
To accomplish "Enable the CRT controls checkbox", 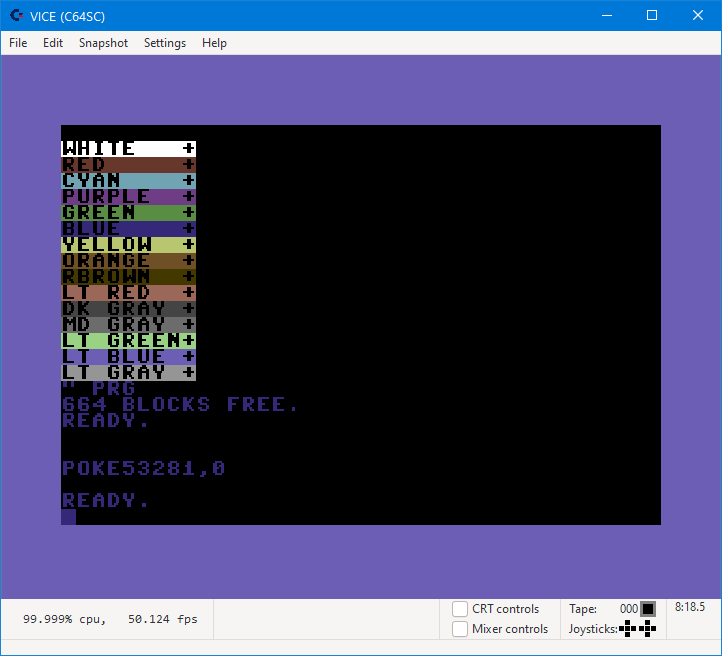I will coord(460,609).
